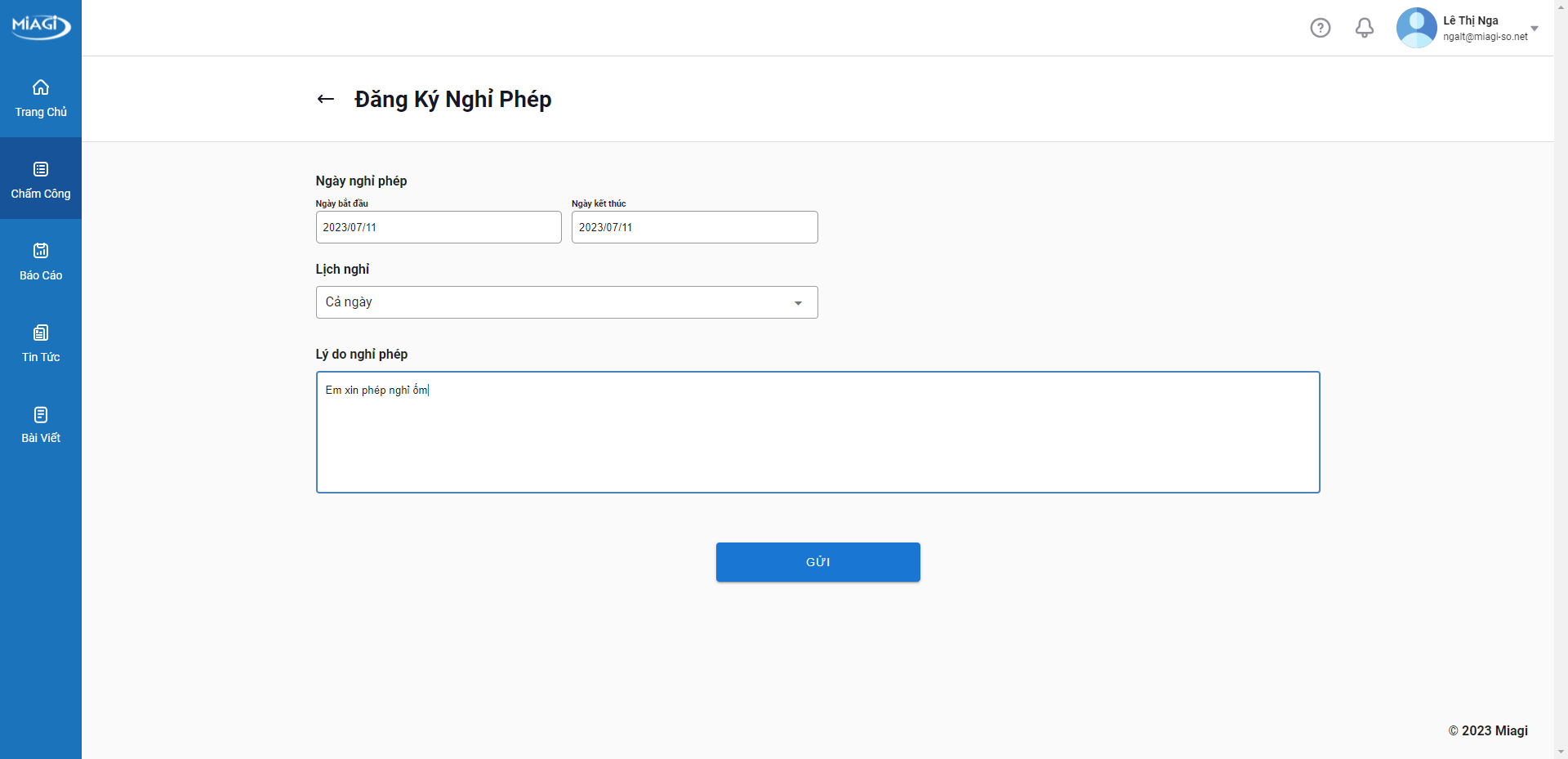Screen dimensions: 1568x759
Task: Expand the user account dropdown arrow
Action: click(1535, 29)
